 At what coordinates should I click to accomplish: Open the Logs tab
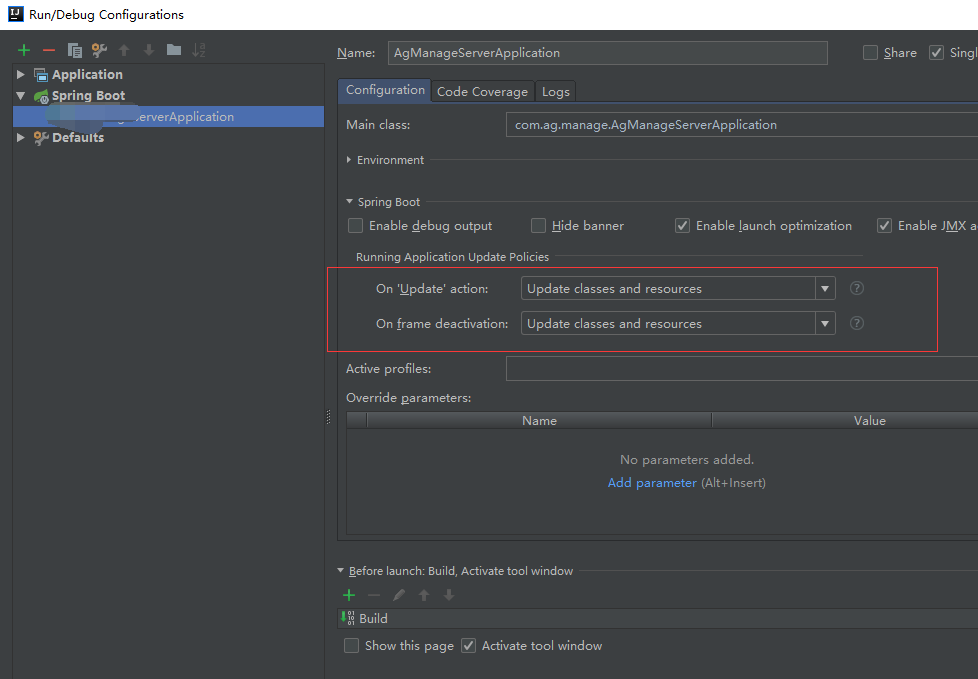(555, 90)
